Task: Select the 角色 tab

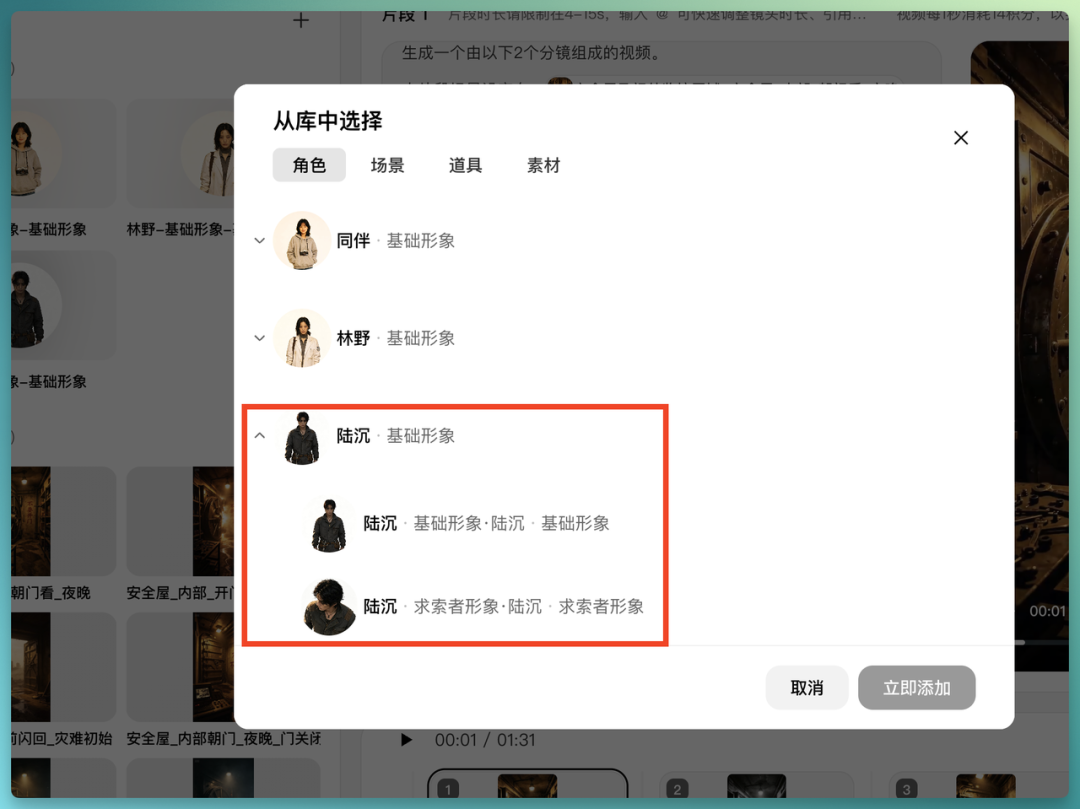Action: (x=309, y=165)
